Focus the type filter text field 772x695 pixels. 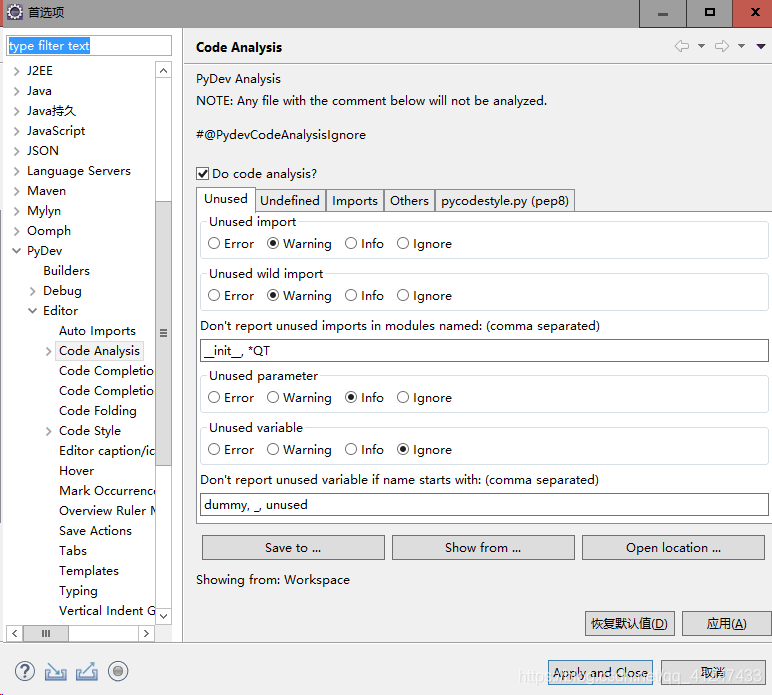89,46
